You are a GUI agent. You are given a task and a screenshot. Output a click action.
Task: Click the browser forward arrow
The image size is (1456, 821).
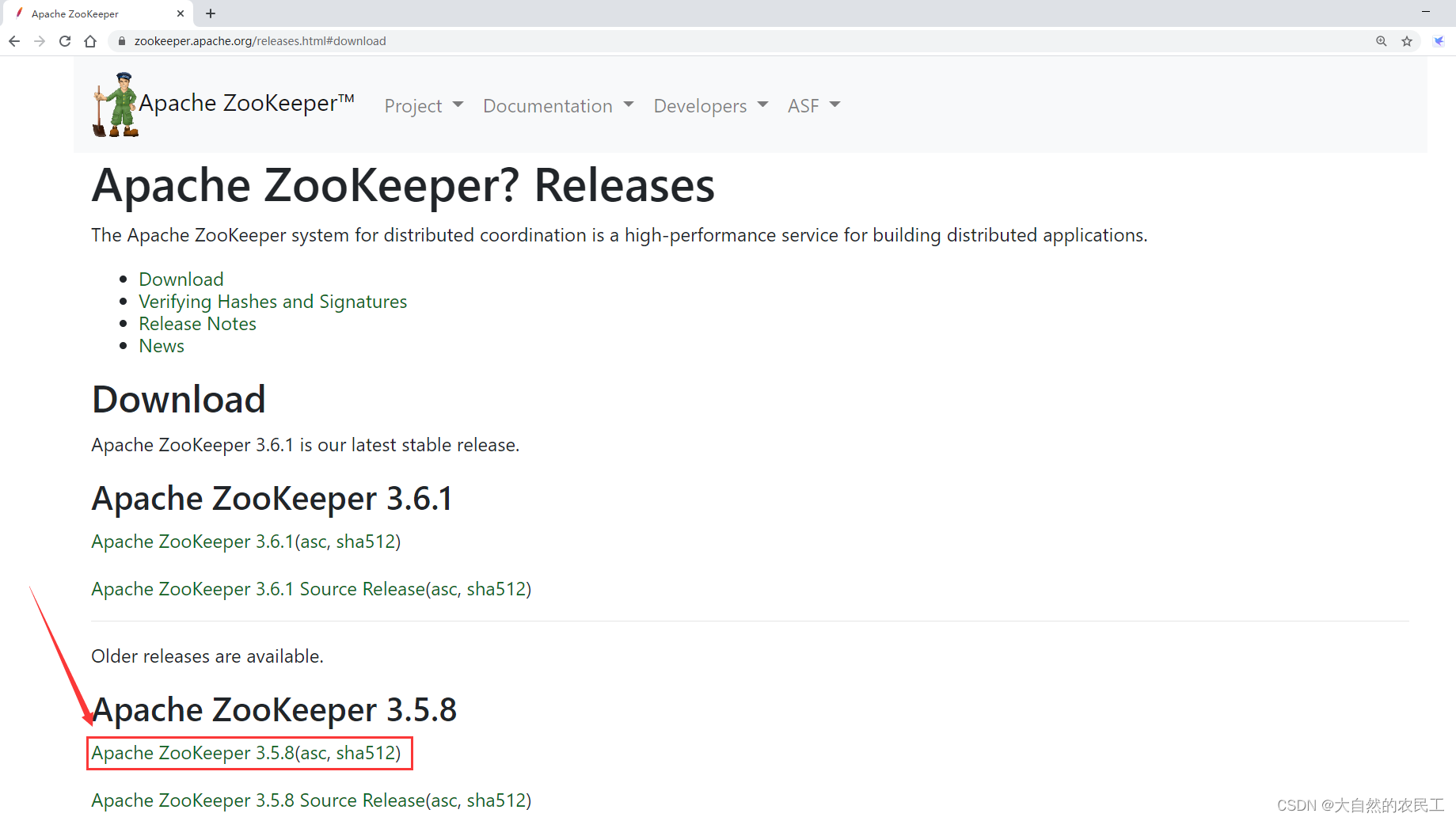click(40, 40)
